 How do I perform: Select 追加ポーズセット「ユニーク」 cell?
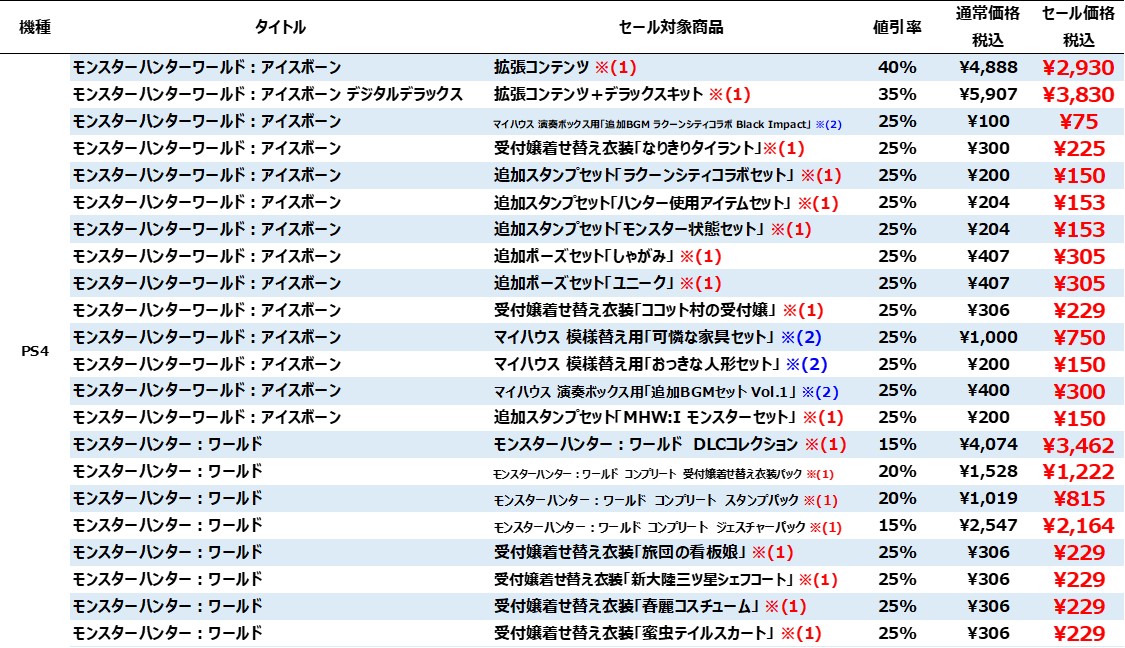608,283
